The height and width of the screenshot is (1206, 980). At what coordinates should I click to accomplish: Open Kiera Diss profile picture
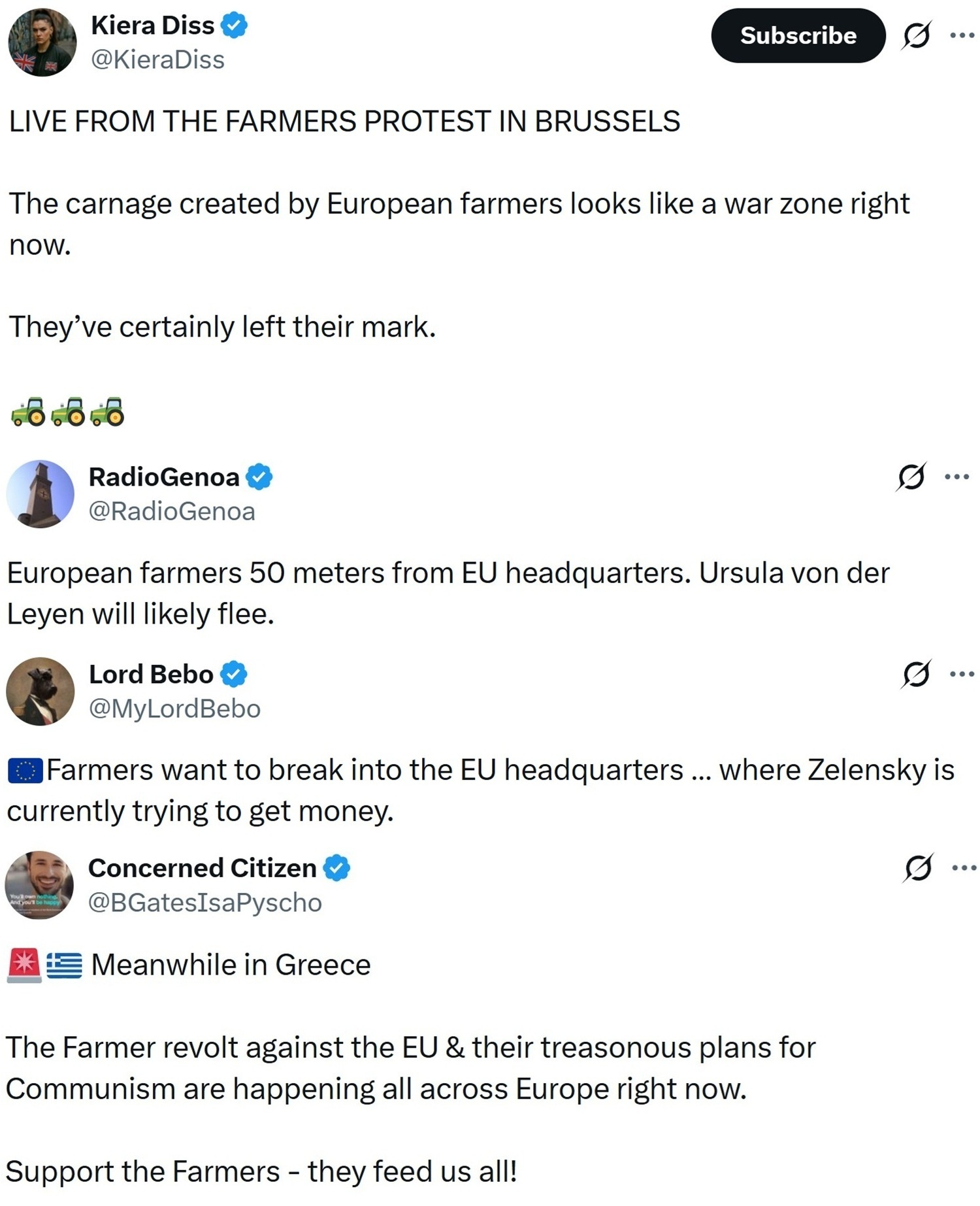click(42, 42)
